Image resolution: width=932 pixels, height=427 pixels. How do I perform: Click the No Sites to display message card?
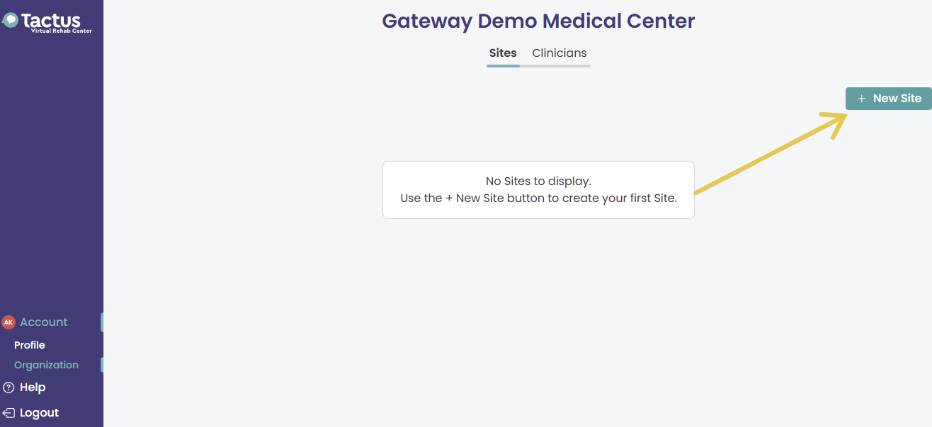(x=538, y=190)
